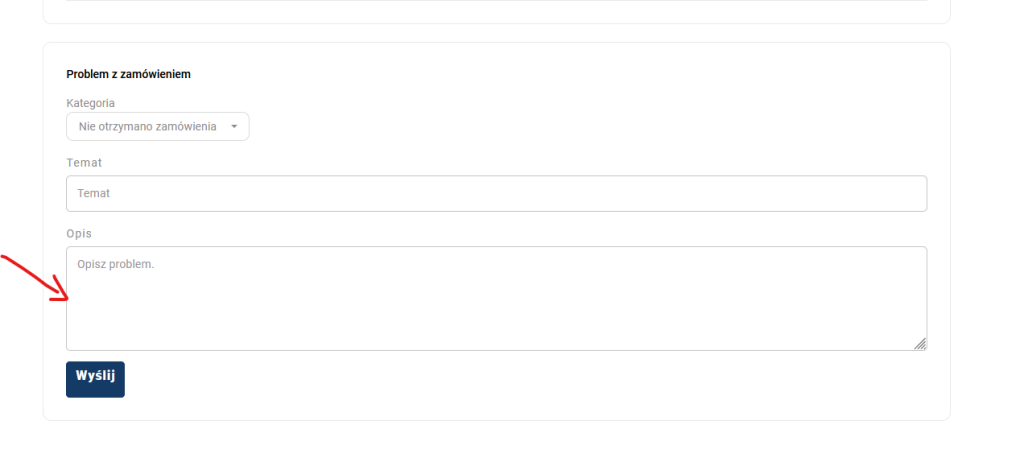Click the 'Temat' placeholder inside the input
This screenshot has height=454, width=1024.
pyautogui.click(x=93, y=194)
